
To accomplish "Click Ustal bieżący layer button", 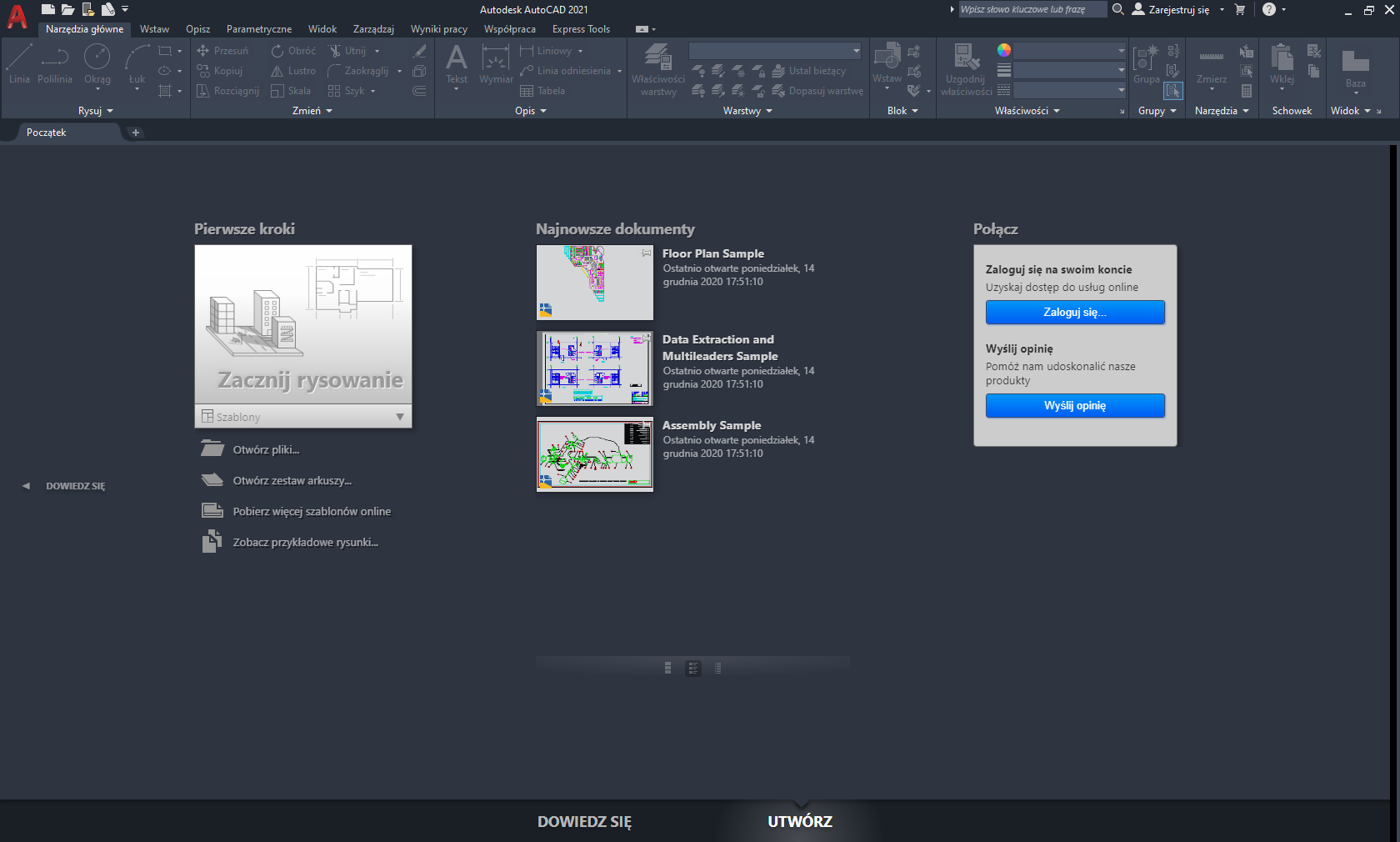I will [x=809, y=71].
